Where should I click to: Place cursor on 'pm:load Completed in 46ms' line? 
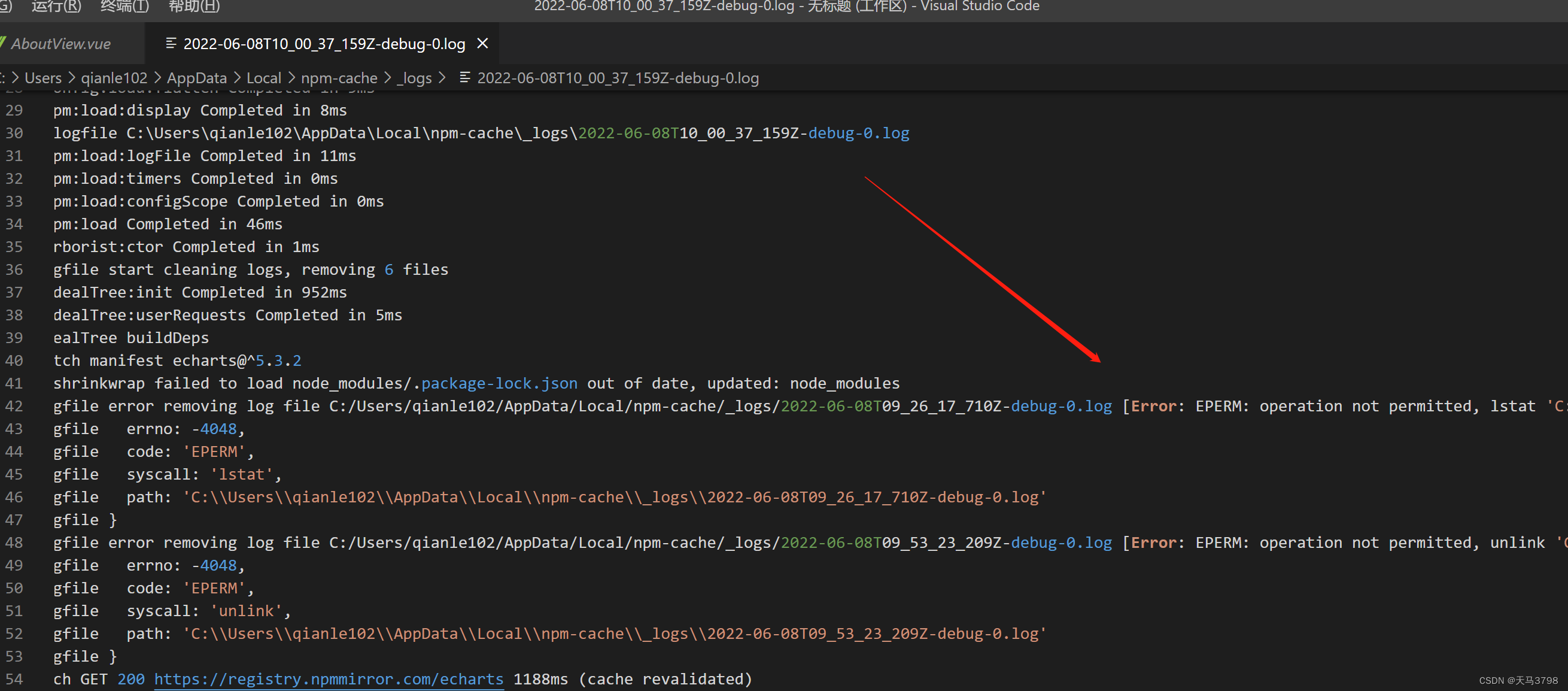click(x=168, y=224)
